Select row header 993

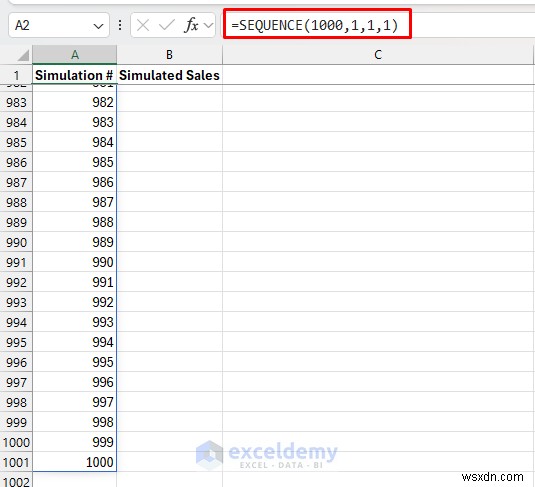pos(16,302)
